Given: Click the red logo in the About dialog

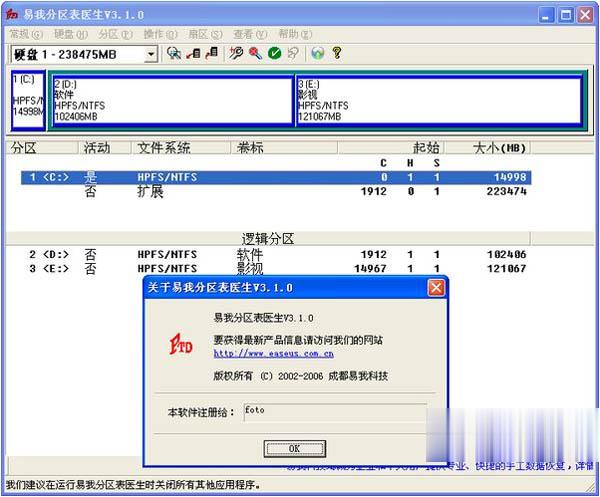Looking at the screenshot, I should tap(181, 344).
